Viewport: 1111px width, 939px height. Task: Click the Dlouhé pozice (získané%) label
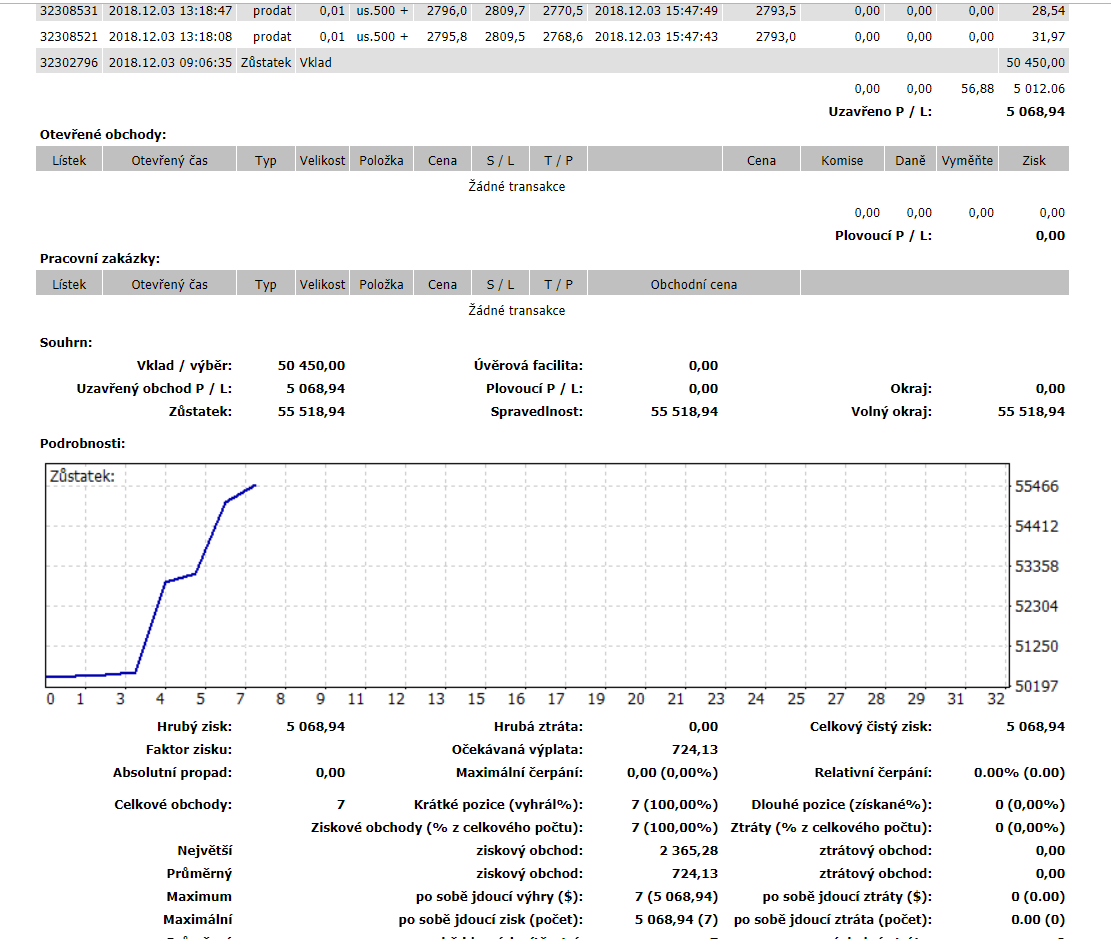(842, 804)
